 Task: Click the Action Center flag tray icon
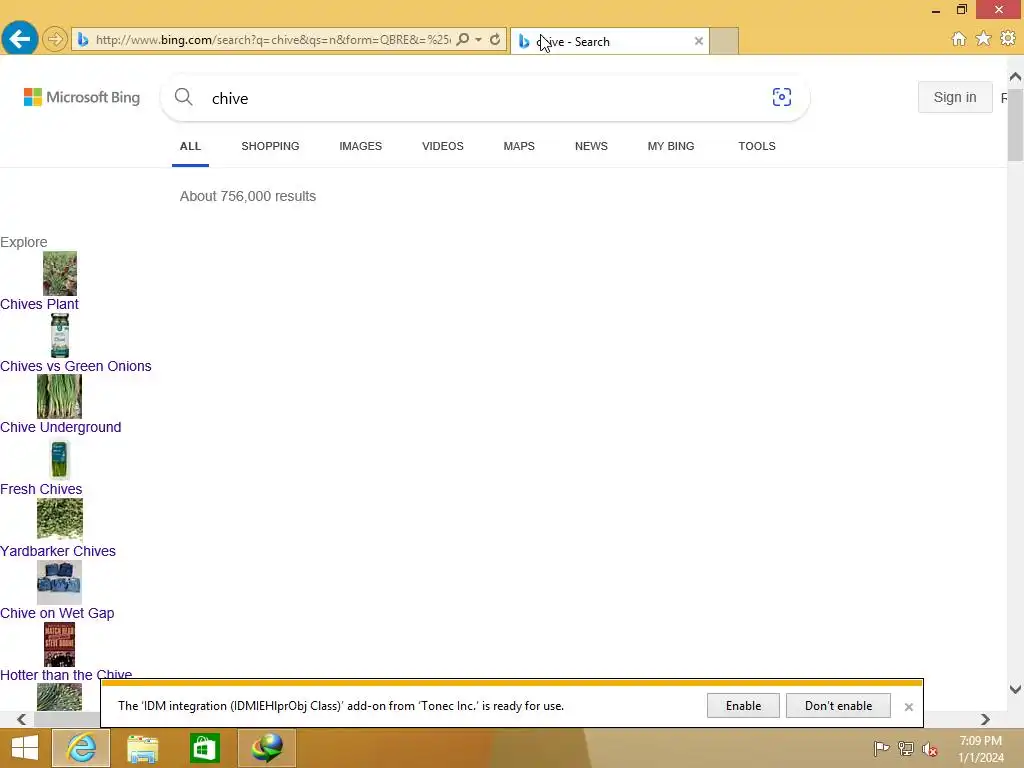(881, 748)
